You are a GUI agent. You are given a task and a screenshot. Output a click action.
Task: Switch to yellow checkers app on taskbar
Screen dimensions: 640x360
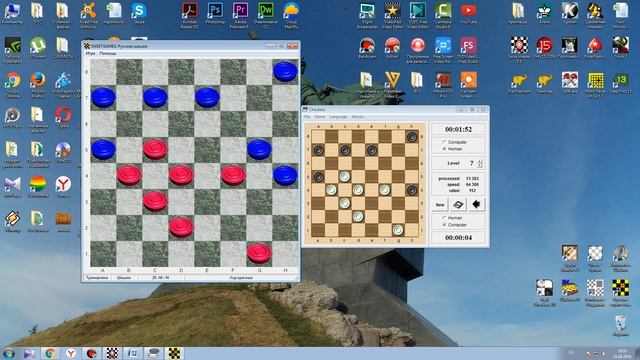[174, 353]
